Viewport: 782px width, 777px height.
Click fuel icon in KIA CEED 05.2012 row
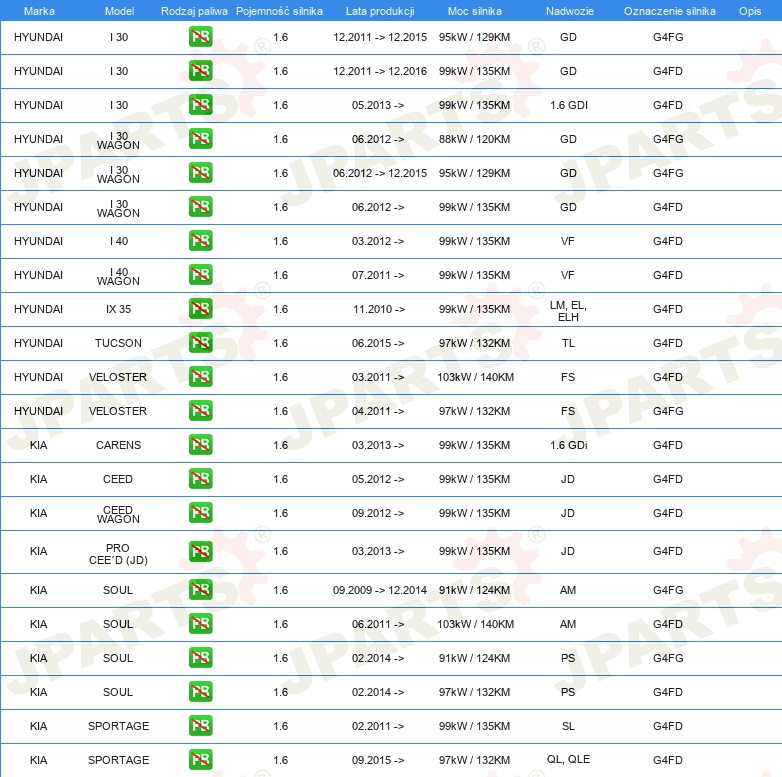coord(200,479)
